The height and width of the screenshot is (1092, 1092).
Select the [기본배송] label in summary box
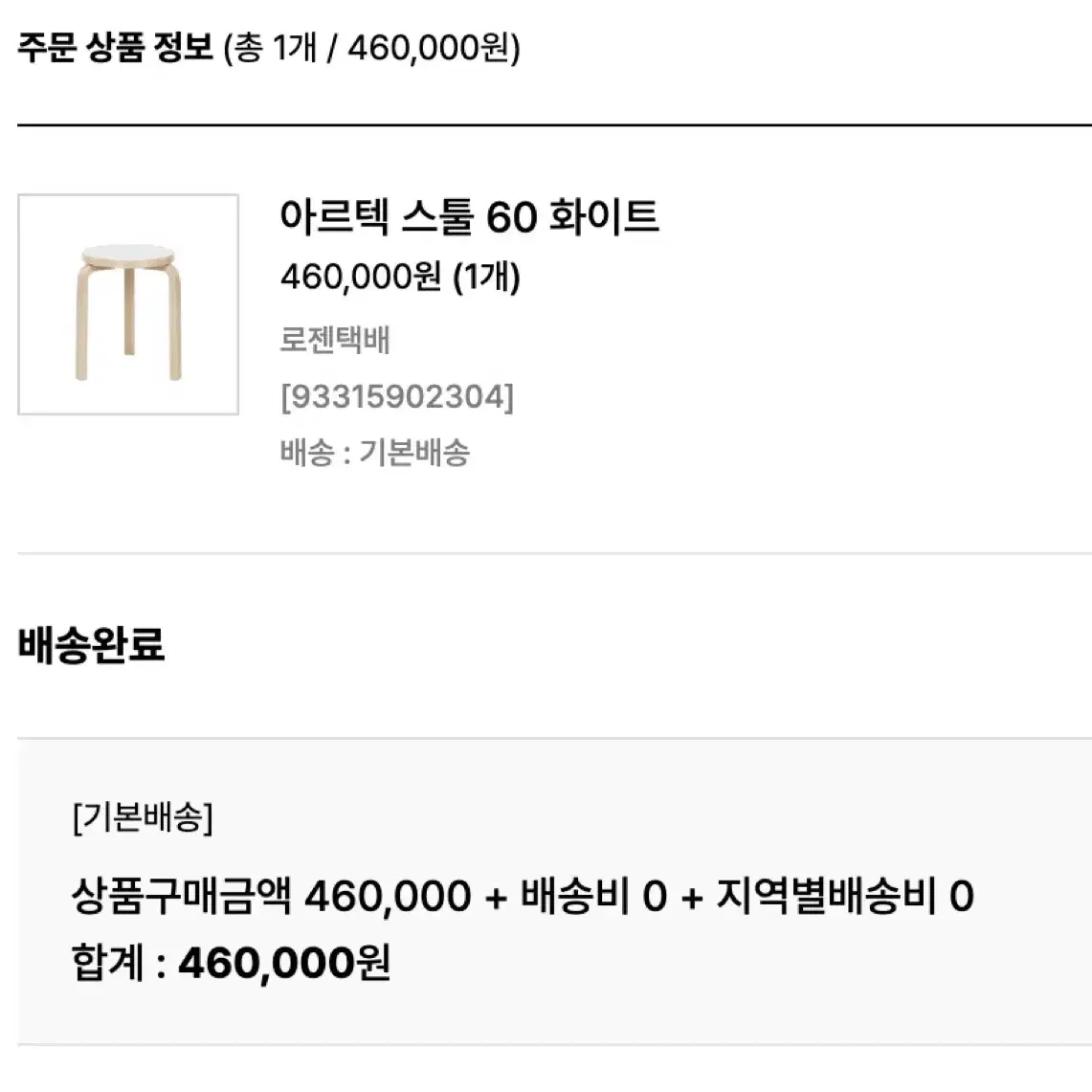(143, 817)
